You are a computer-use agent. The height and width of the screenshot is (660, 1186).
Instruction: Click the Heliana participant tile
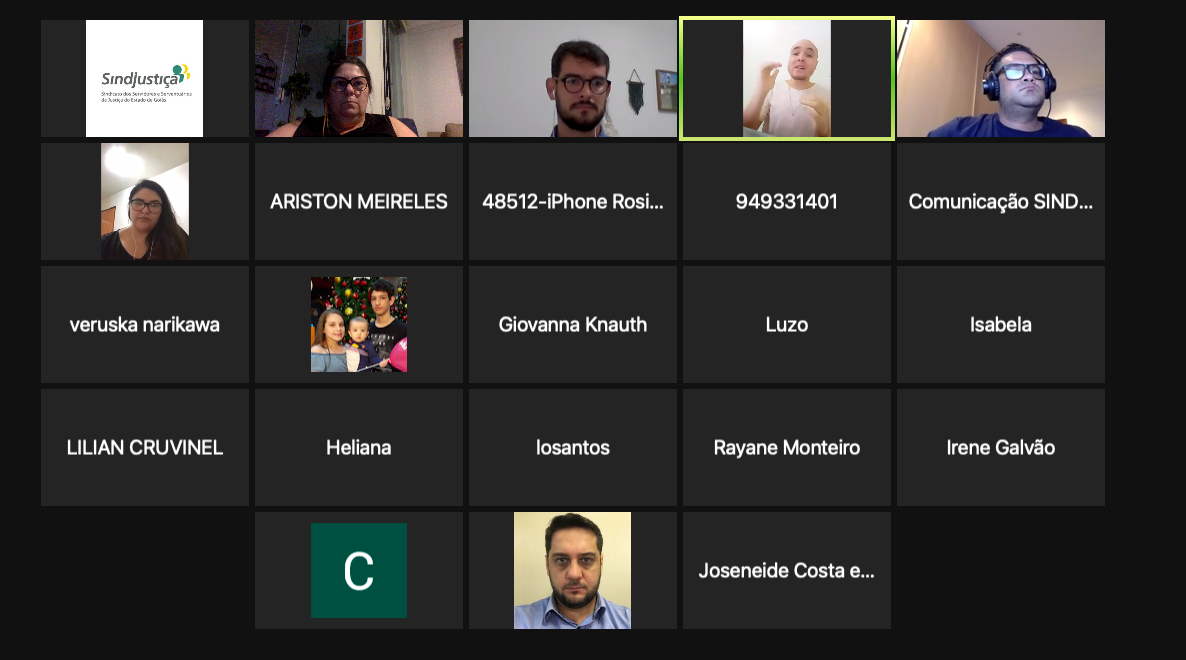(x=359, y=448)
